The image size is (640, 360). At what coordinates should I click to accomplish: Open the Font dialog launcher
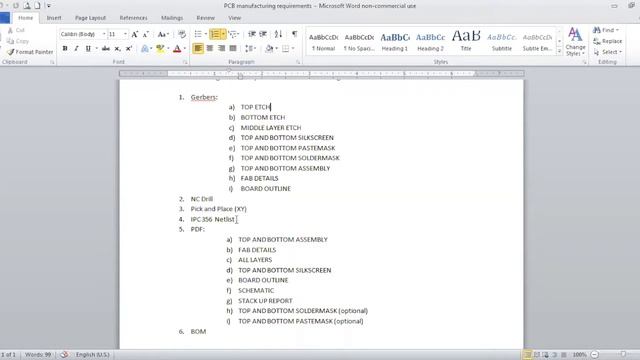[185, 62]
